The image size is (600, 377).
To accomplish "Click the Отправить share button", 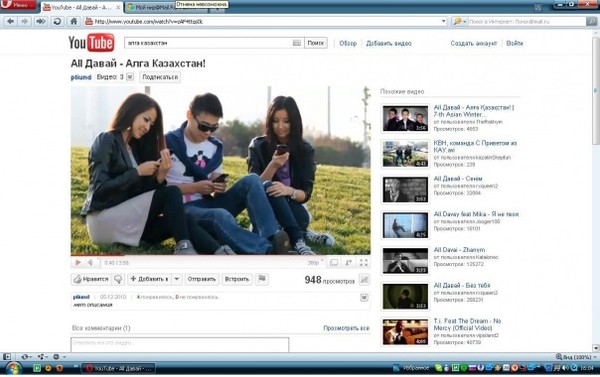I will tap(202, 279).
